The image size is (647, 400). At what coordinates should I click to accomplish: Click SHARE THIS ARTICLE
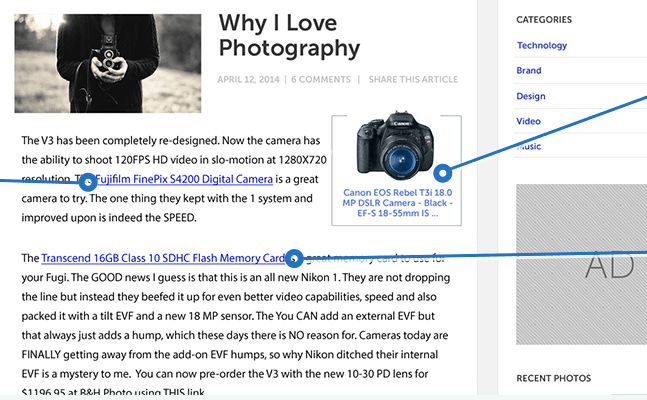[413, 79]
